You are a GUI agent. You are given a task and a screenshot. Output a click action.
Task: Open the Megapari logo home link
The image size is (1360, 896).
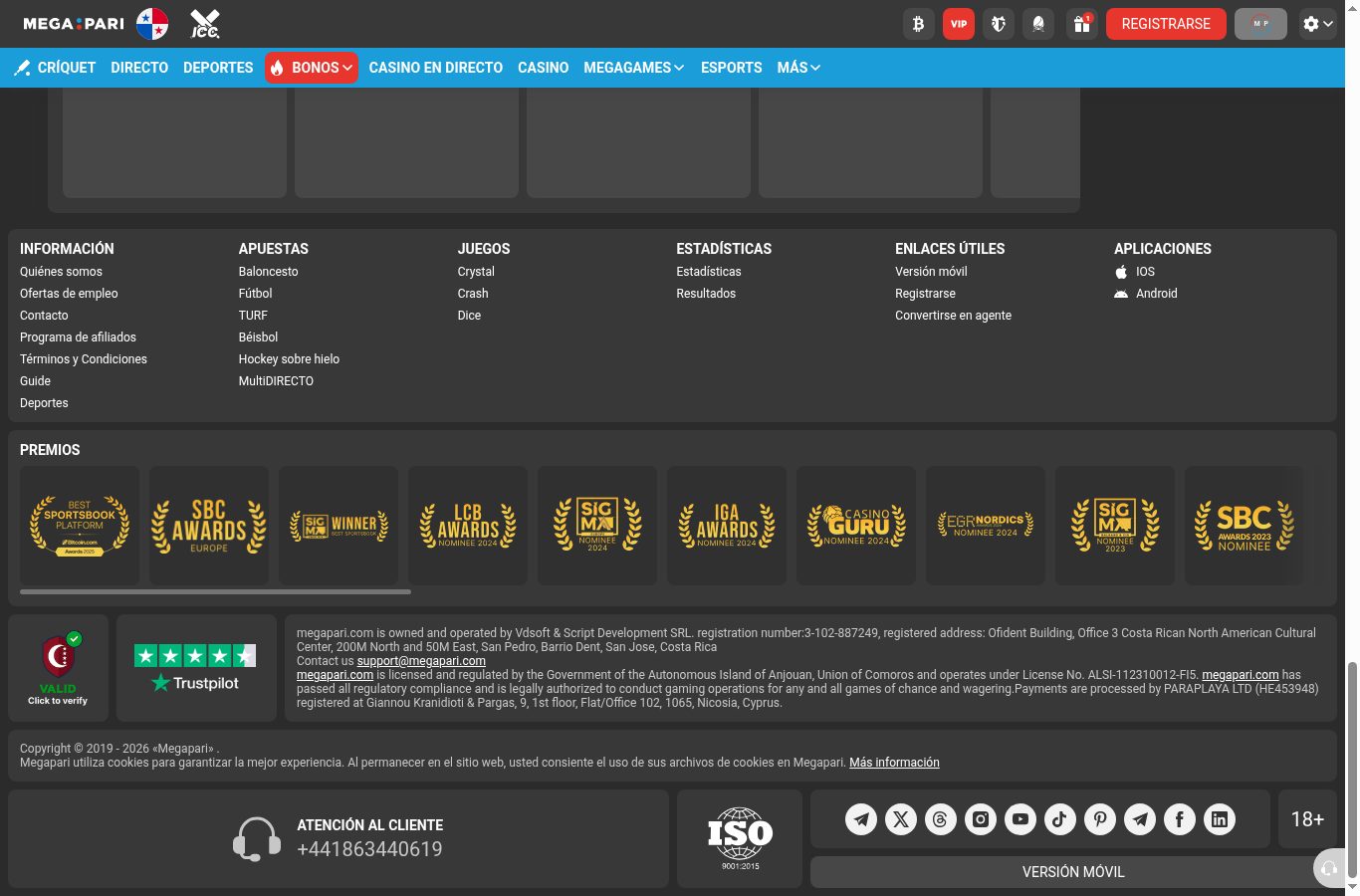coord(73,24)
